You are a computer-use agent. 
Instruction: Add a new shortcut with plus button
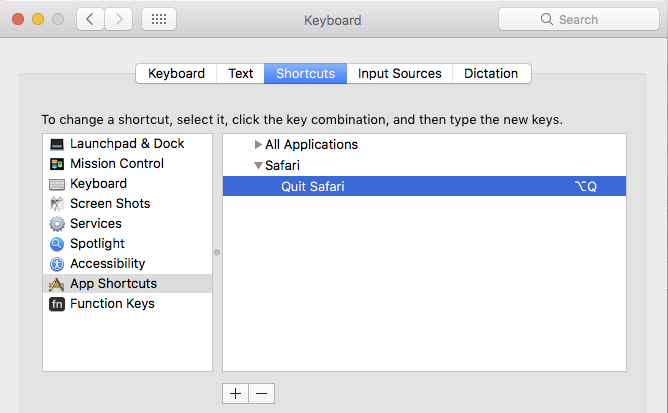pyautogui.click(x=236, y=393)
